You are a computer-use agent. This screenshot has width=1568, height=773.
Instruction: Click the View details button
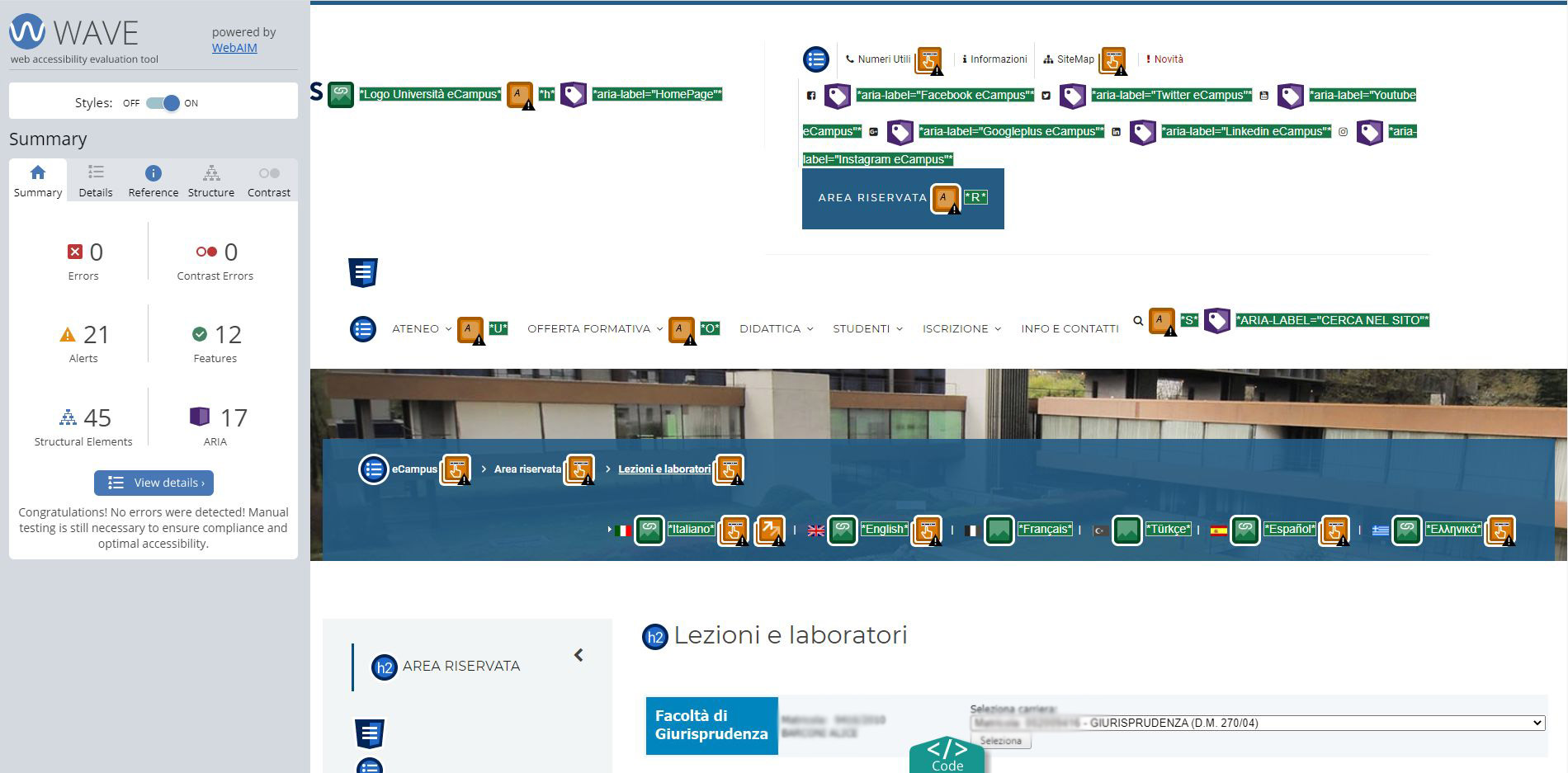point(153,483)
